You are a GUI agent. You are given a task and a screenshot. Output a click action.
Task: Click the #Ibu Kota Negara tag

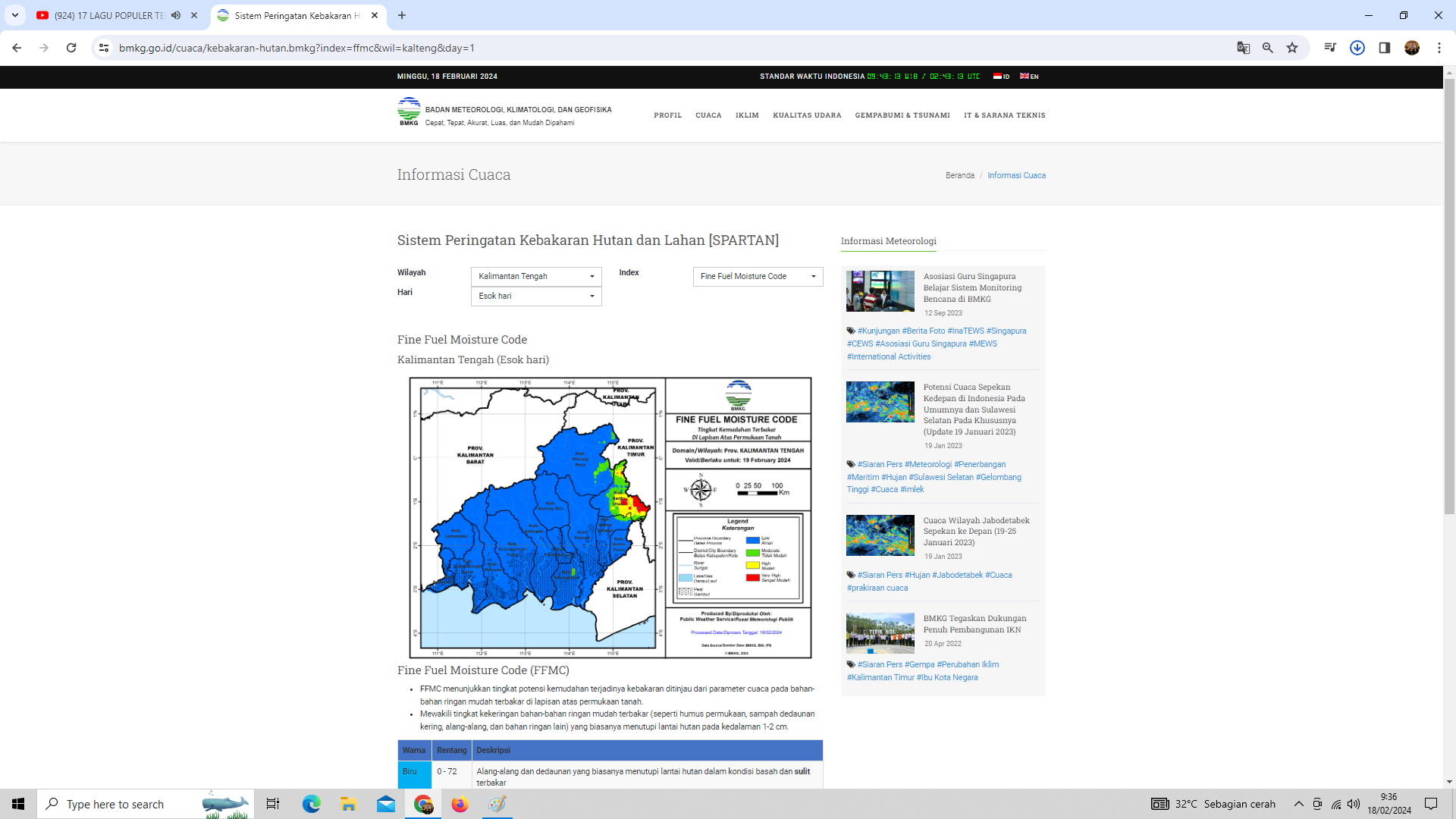click(947, 677)
